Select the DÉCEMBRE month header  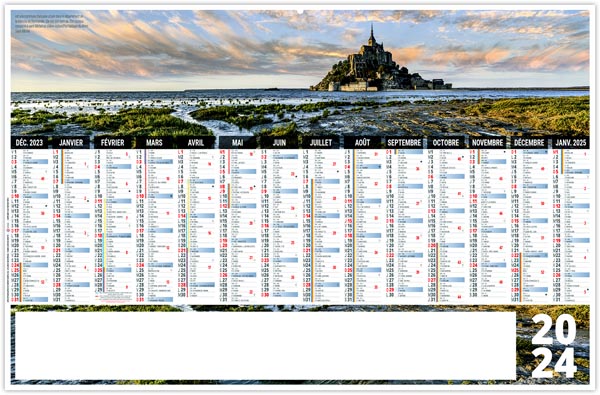click(529, 143)
